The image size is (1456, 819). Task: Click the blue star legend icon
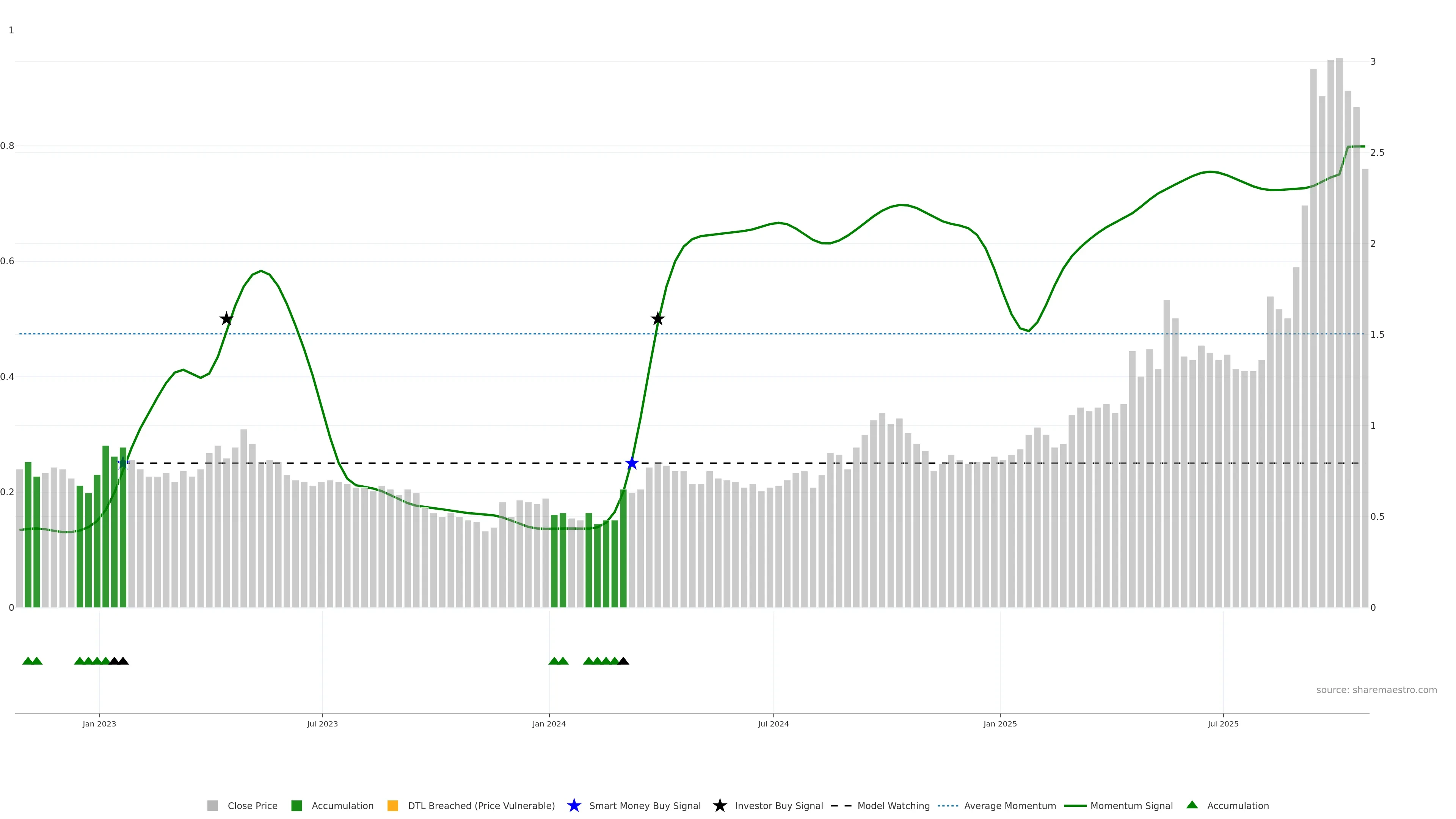tap(574, 805)
